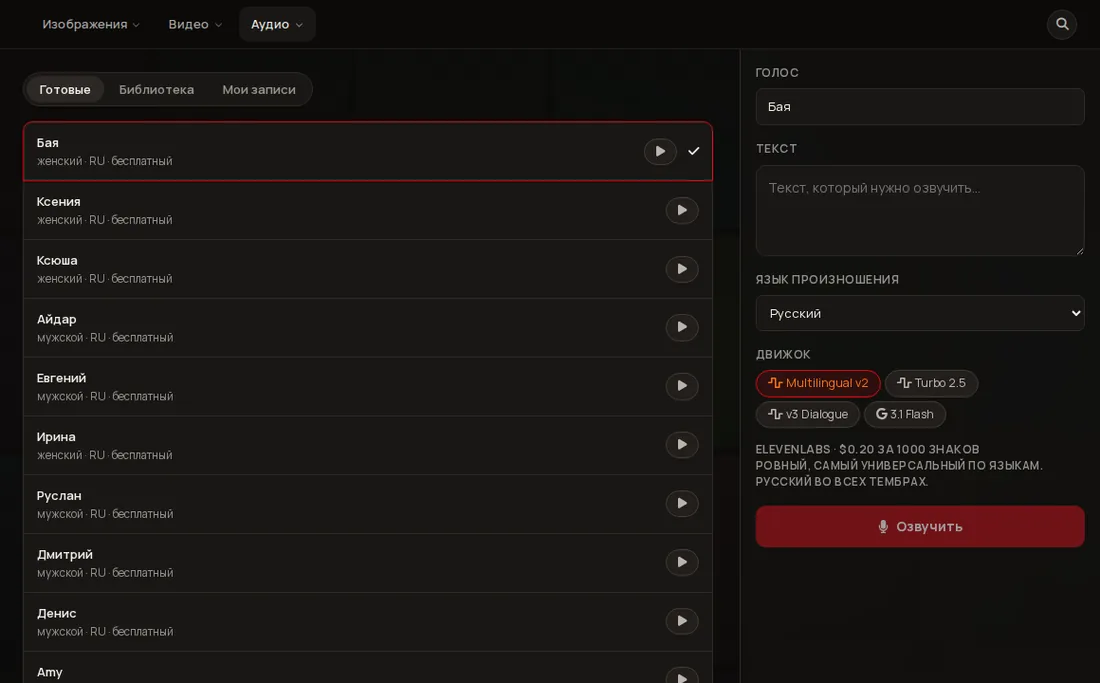Select the Руслан voice name
The image size is (1100, 683).
59,496
